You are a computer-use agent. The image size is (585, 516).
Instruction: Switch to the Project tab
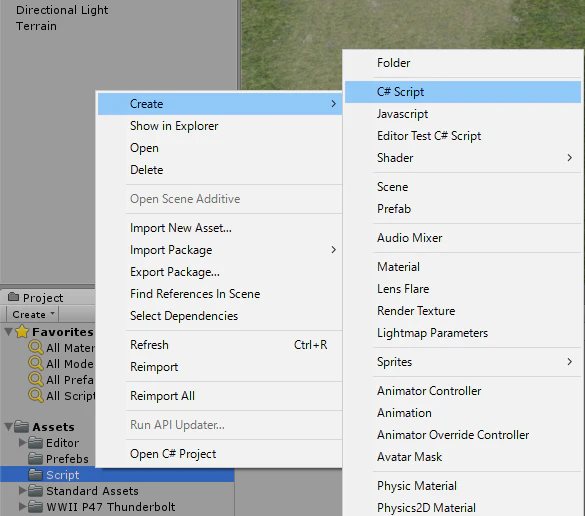pos(43,298)
